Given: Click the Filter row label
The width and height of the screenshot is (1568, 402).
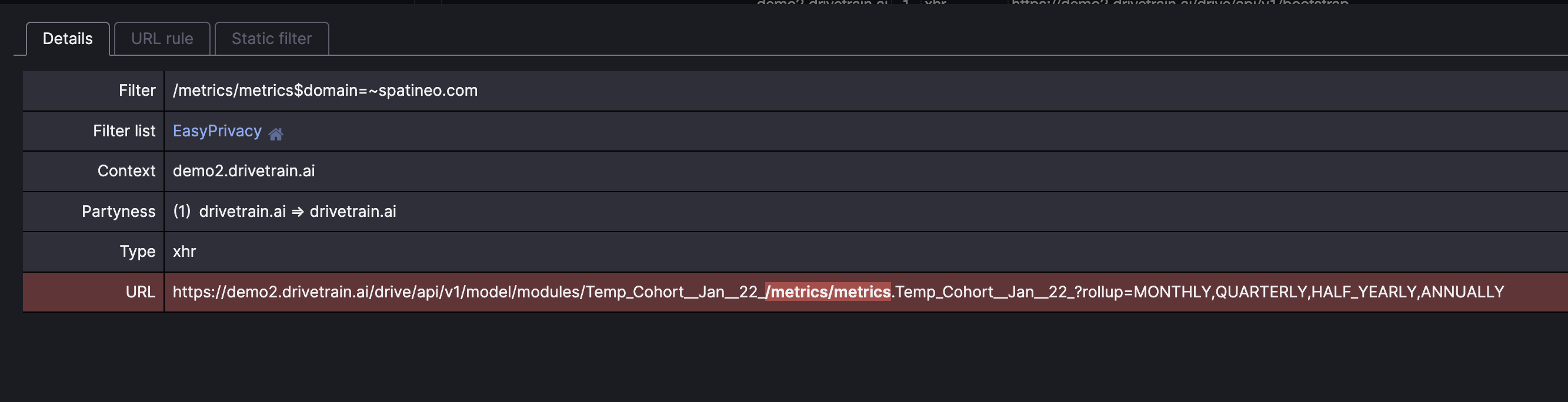Looking at the screenshot, I should point(137,90).
